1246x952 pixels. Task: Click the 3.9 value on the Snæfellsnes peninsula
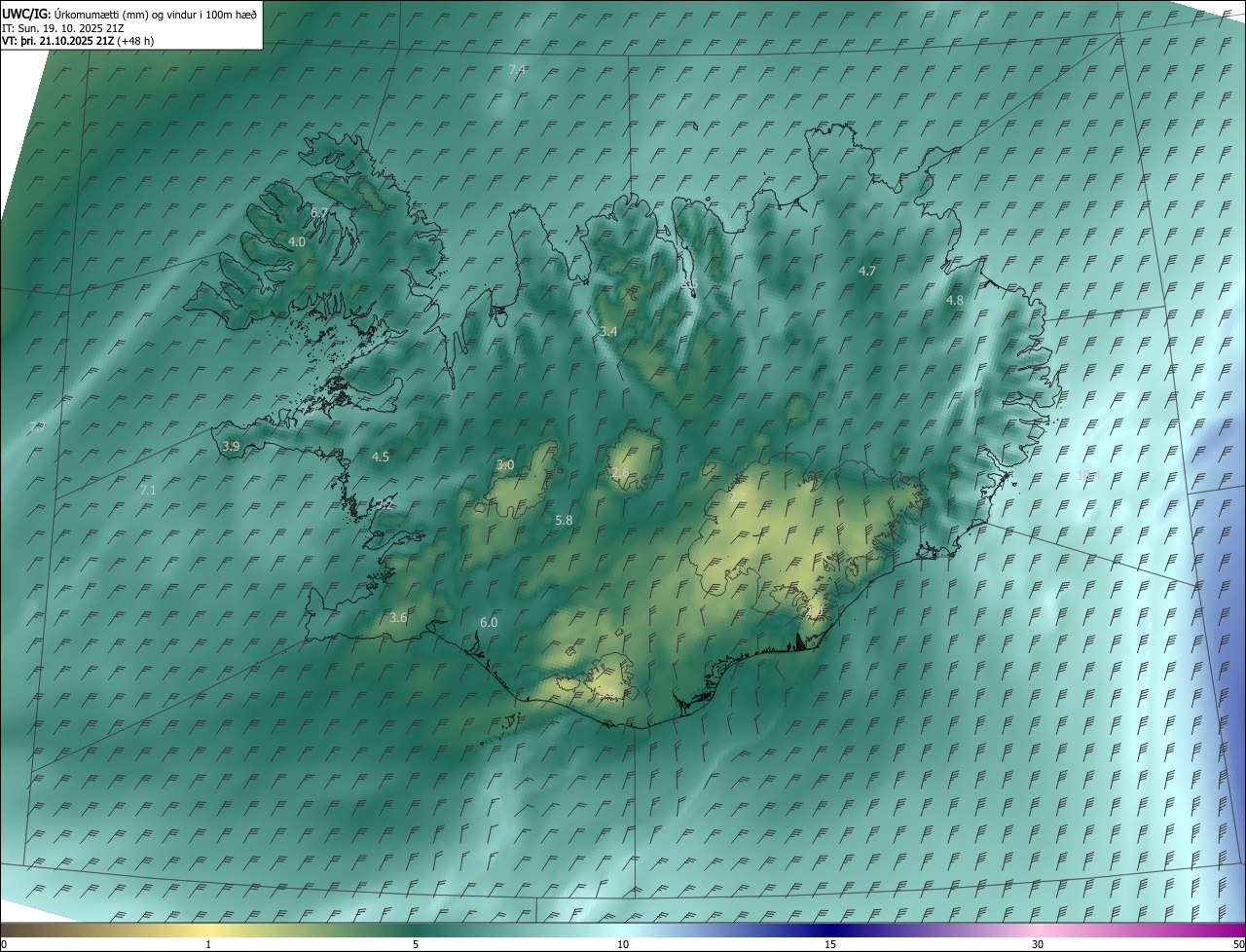(x=231, y=446)
